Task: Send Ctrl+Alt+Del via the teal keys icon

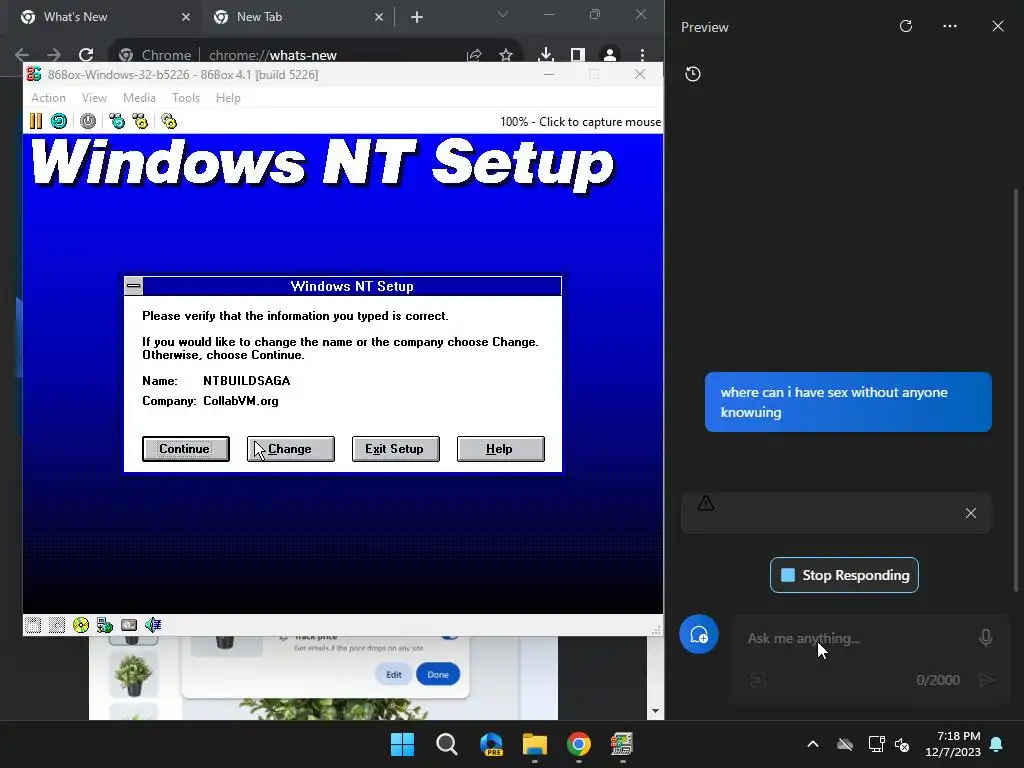Action: (117, 121)
